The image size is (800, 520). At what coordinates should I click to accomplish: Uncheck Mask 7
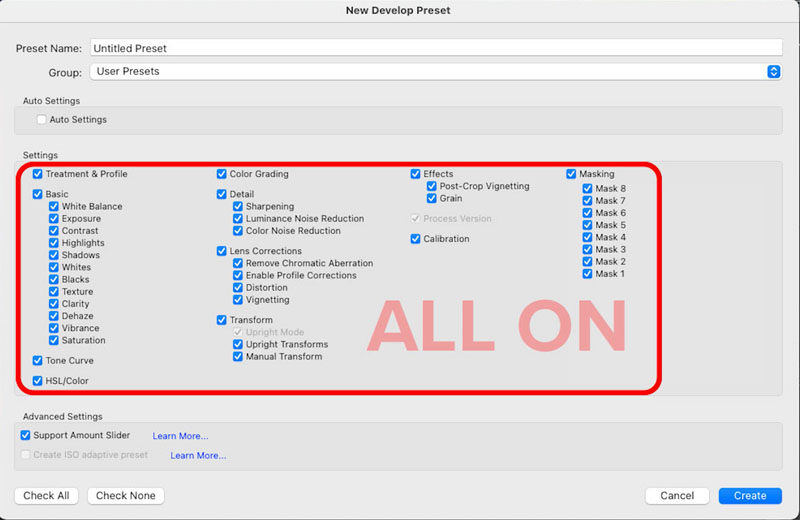tap(587, 201)
